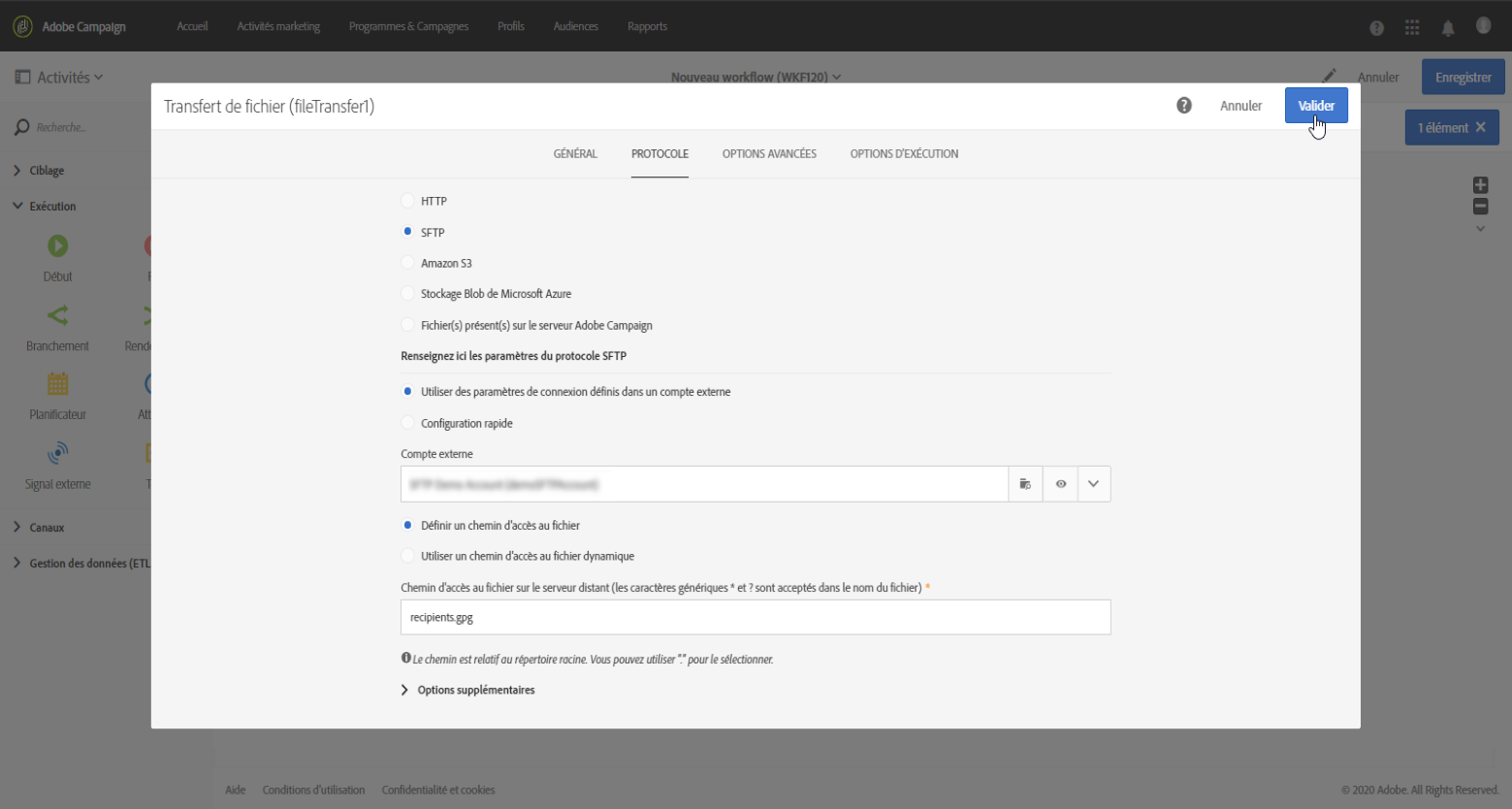This screenshot has width=1512, height=809.
Task: Click the Enregistrer workflow button
Action: pyautogui.click(x=1463, y=77)
